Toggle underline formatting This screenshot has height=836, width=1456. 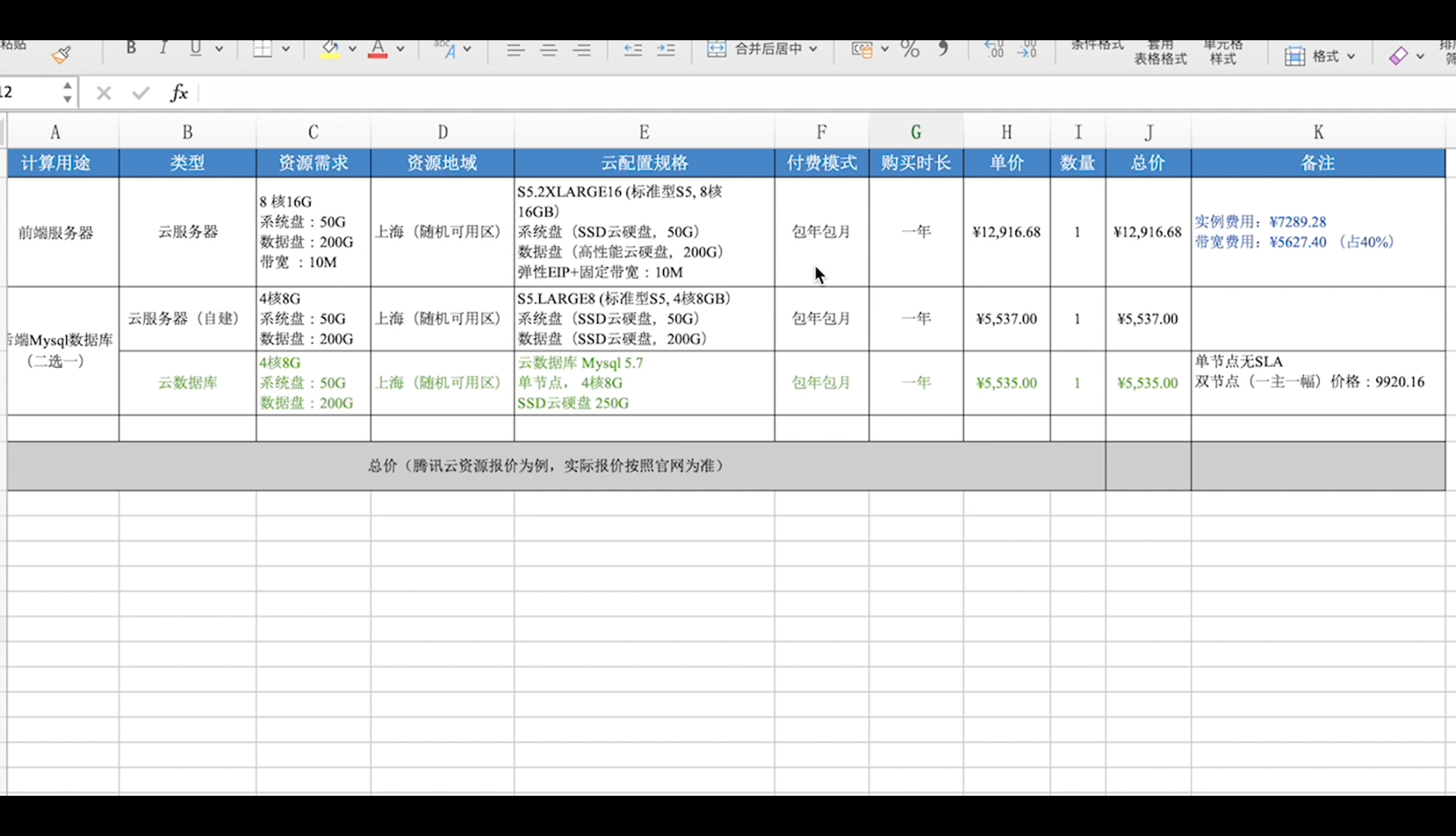click(195, 49)
